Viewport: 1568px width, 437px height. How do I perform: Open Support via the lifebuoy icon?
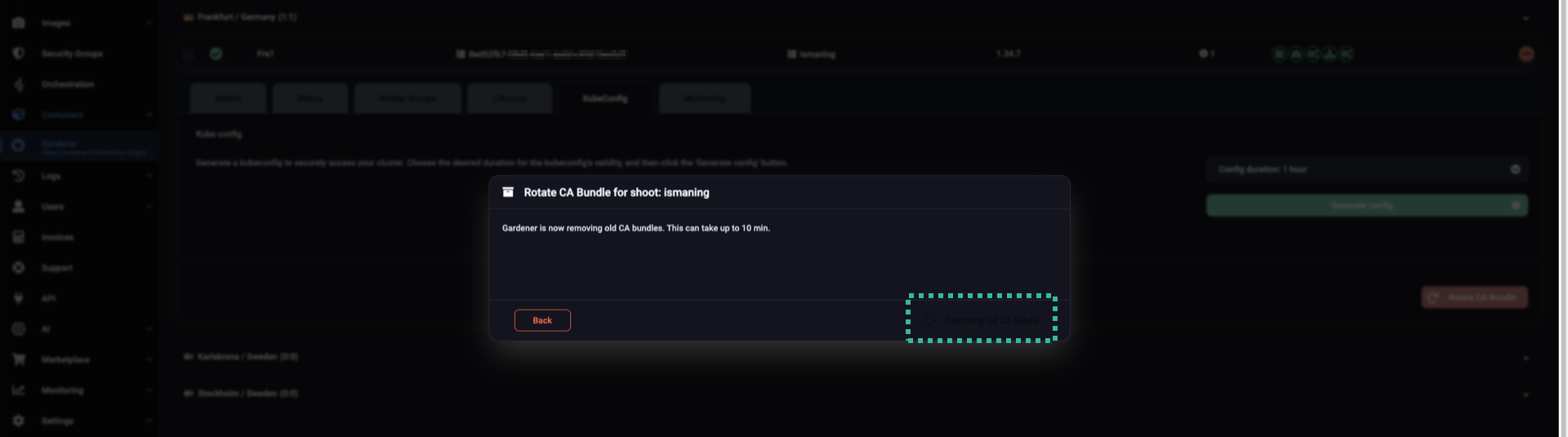coord(18,268)
